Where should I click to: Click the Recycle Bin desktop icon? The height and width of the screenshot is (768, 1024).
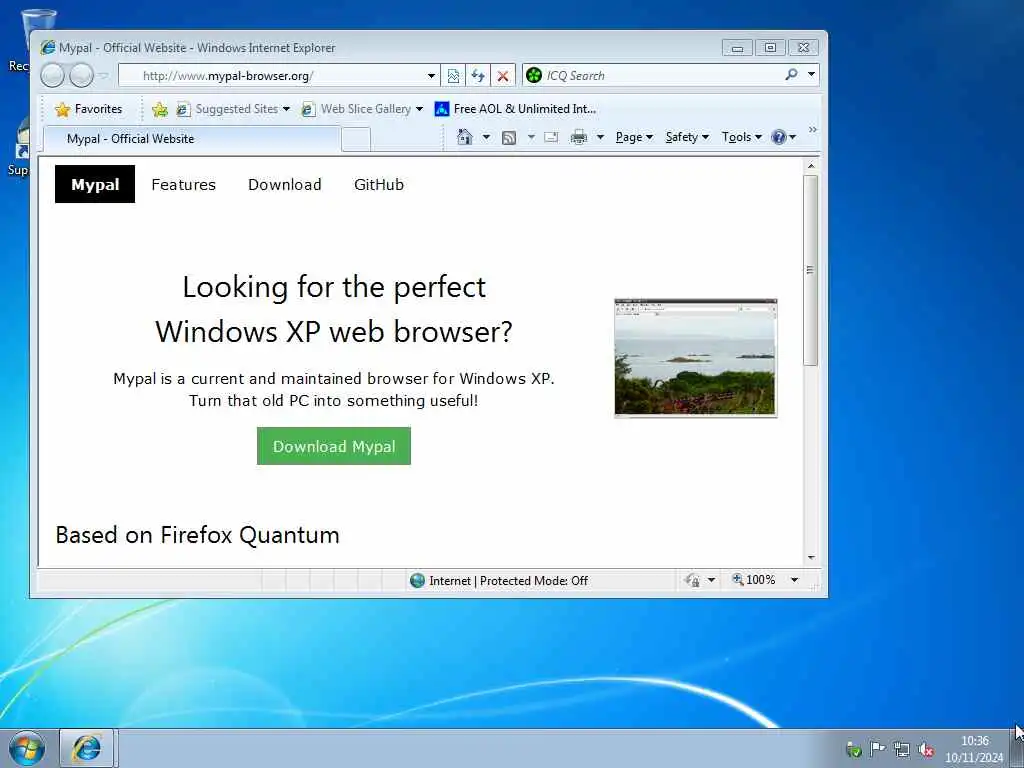pyautogui.click(x=29, y=40)
